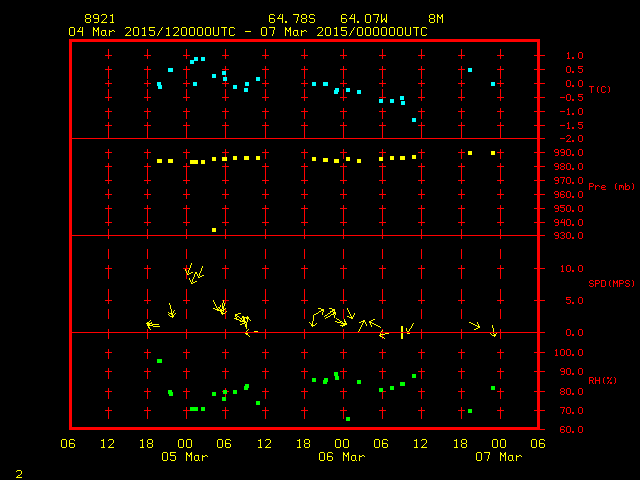Click the number 2 in bottom-left corner
Viewport: 640px width, 480px height.
18,472
